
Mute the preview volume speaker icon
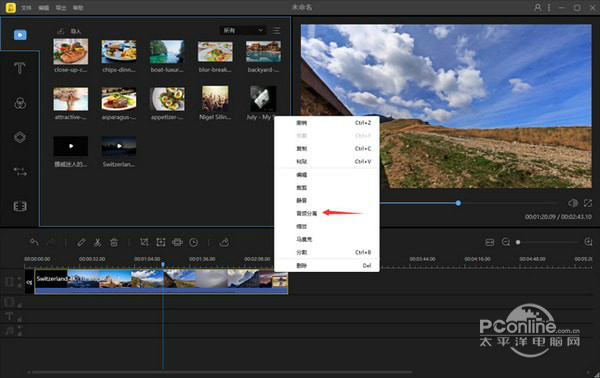573,203
